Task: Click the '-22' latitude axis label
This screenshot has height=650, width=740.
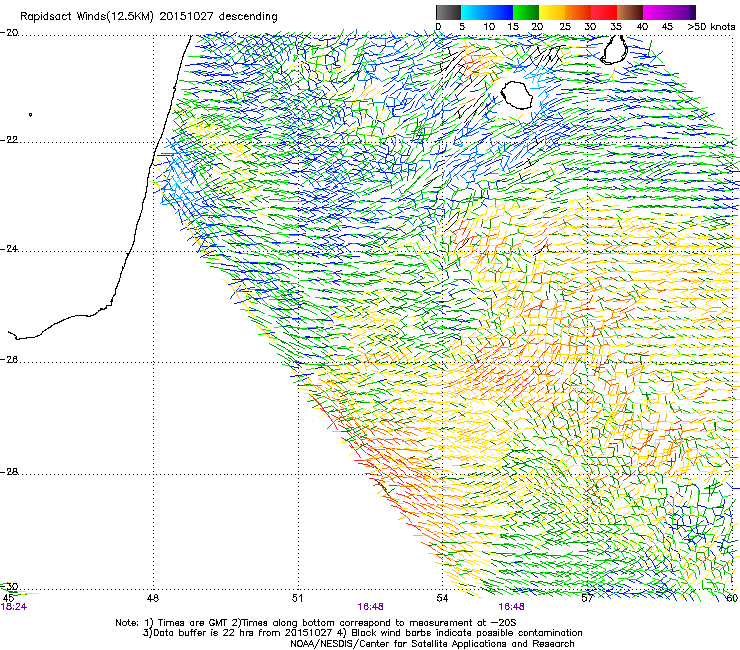Action: click(9, 140)
